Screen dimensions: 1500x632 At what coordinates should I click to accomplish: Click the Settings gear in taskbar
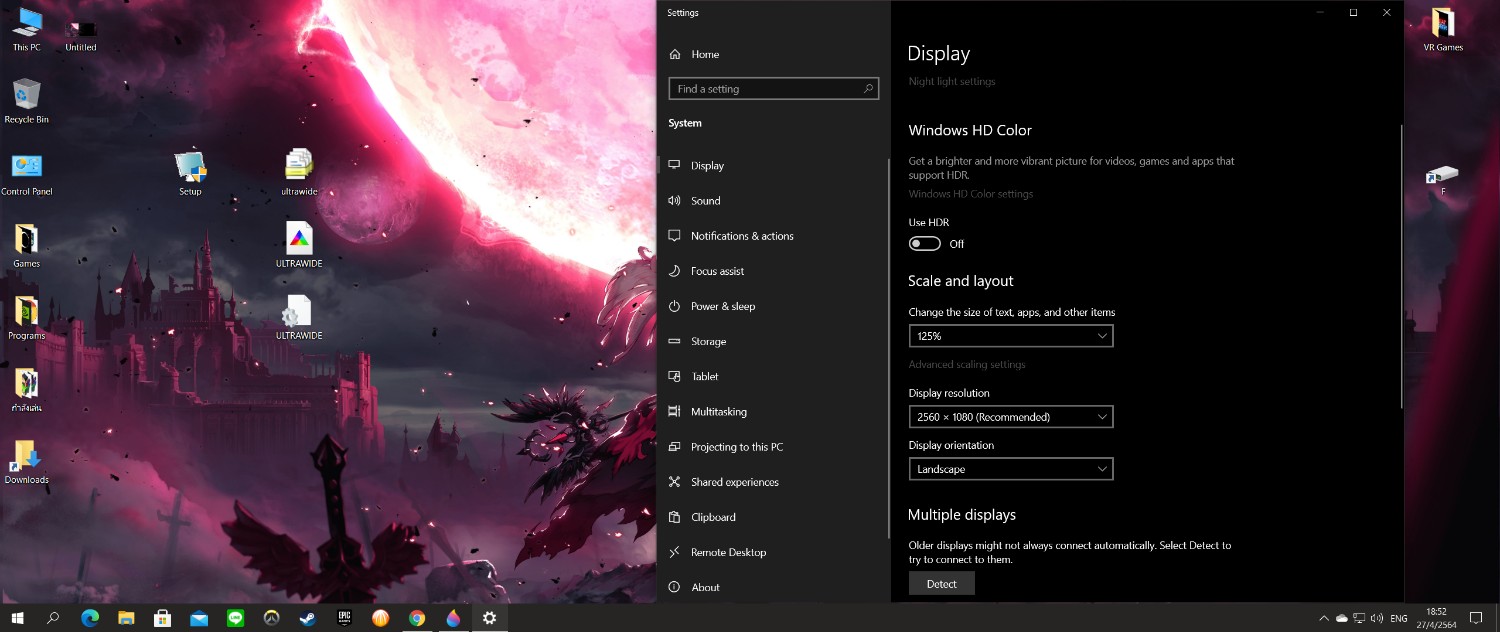point(489,618)
